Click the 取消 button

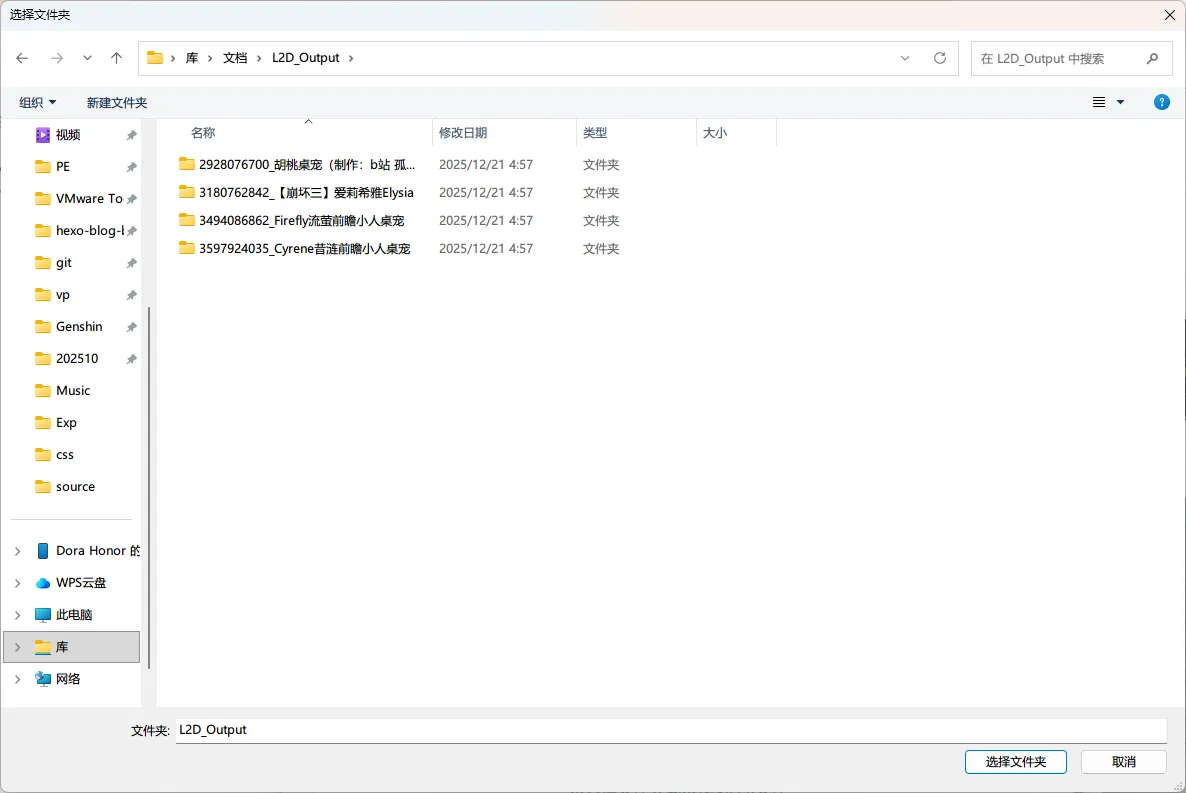[1123, 762]
